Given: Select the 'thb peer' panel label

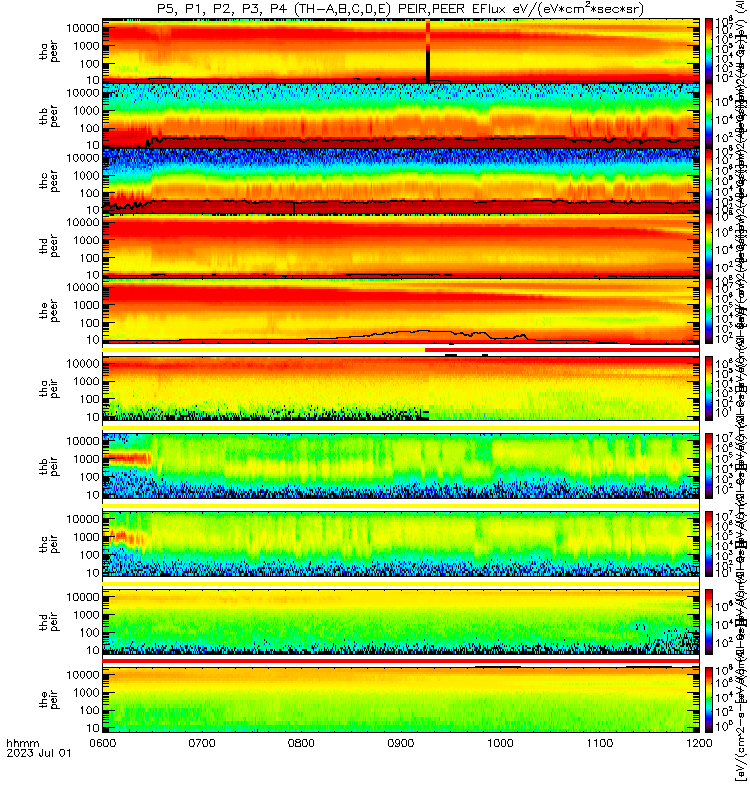Looking at the screenshot, I should point(49,116).
